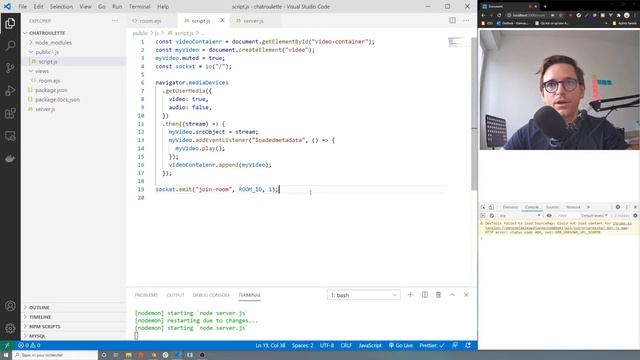Open editor more actions ellipsis

coord(466,20)
